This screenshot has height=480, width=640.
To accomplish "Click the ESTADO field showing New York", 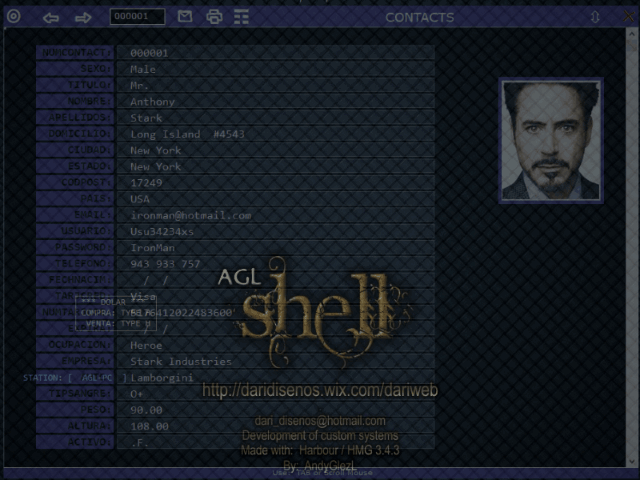I will coord(276,166).
